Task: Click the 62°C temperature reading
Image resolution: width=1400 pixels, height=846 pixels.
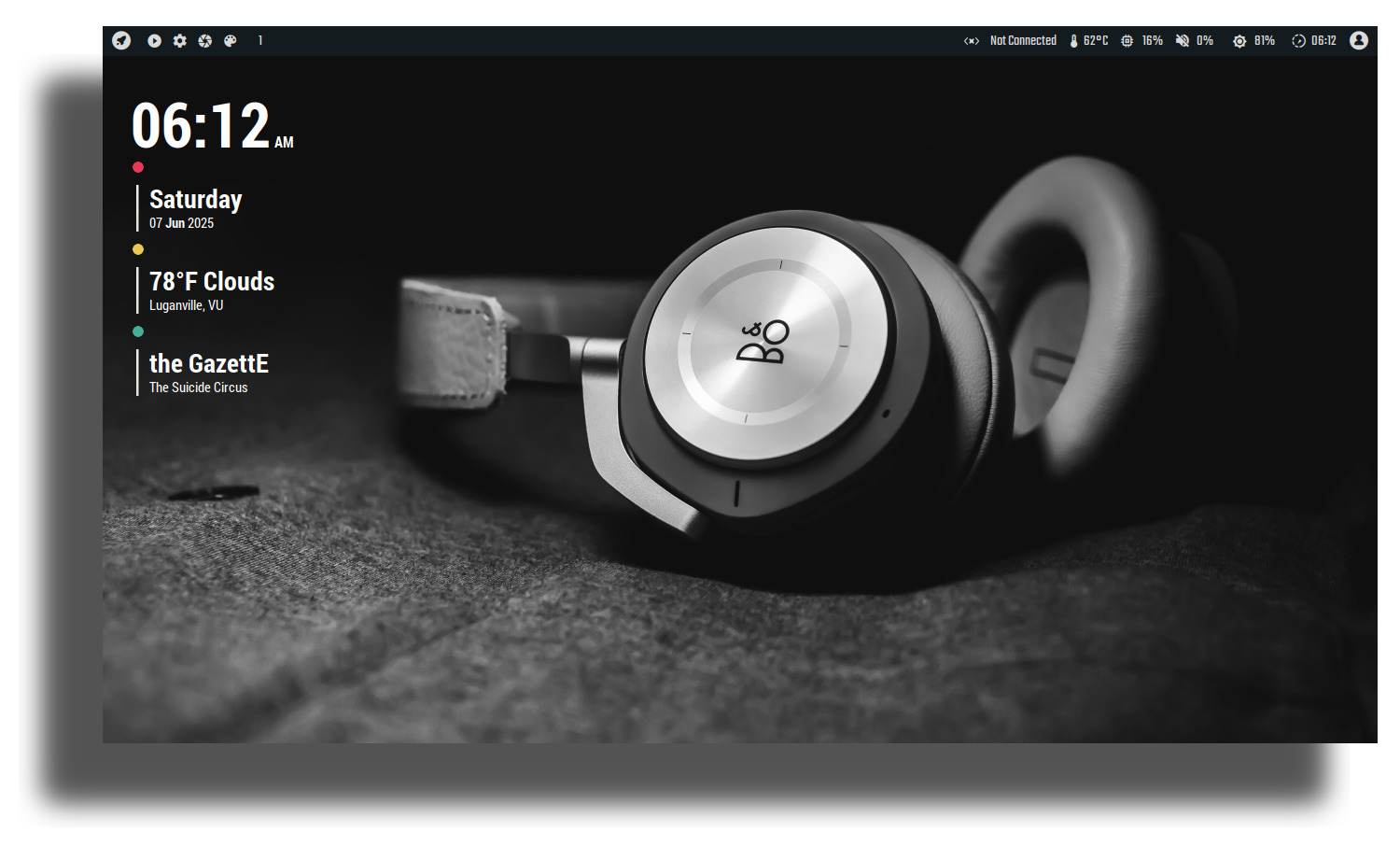Action: pyautogui.click(x=1096, y=40)
